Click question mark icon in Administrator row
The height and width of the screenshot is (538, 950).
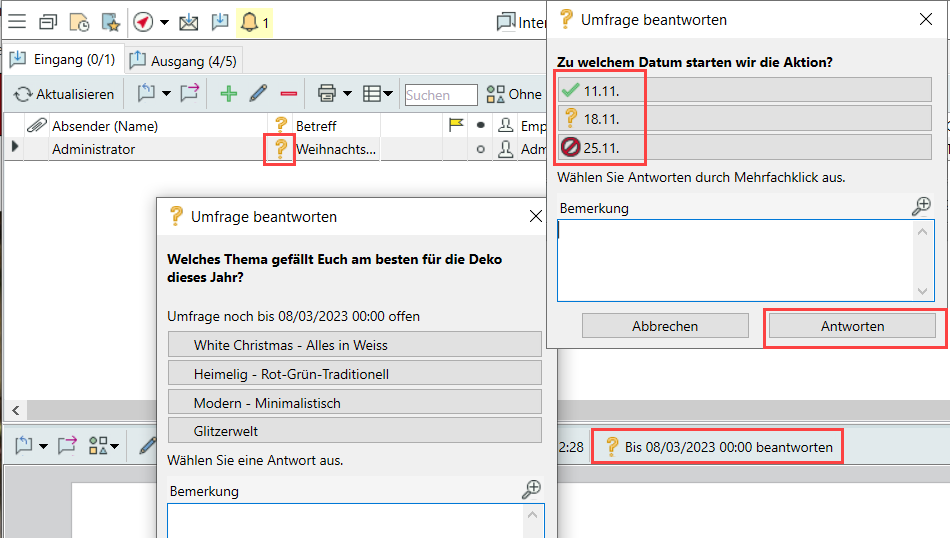[281, 149]
